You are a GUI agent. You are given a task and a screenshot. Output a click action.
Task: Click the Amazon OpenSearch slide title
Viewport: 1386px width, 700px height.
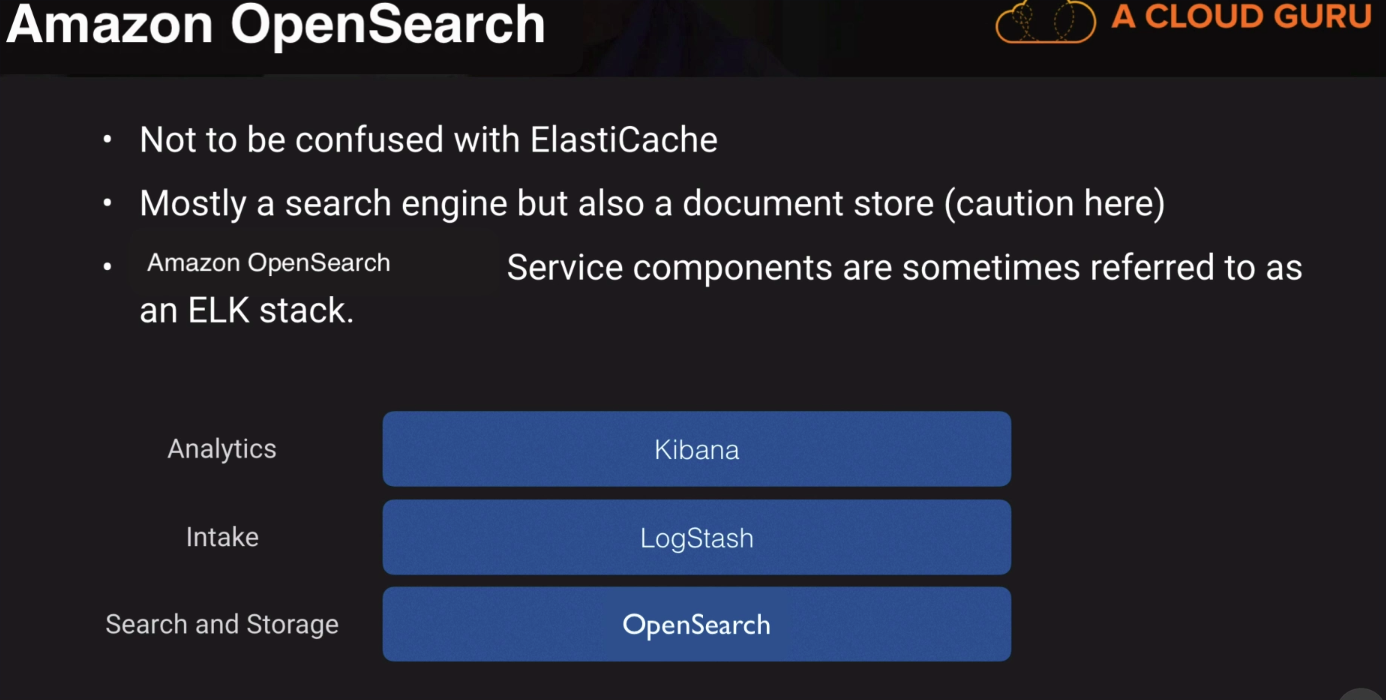tap(276, 24)
